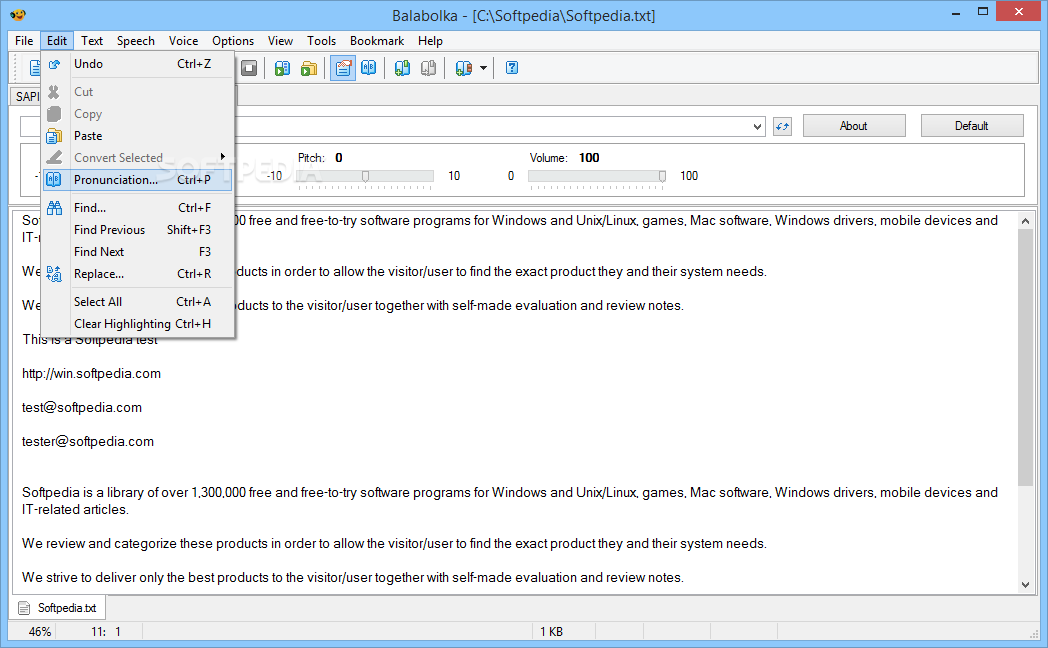The height and width of the screenshot is (648, 1048).
Task: Click the text scrollbar down arrow
Action: coord(1025,585)
